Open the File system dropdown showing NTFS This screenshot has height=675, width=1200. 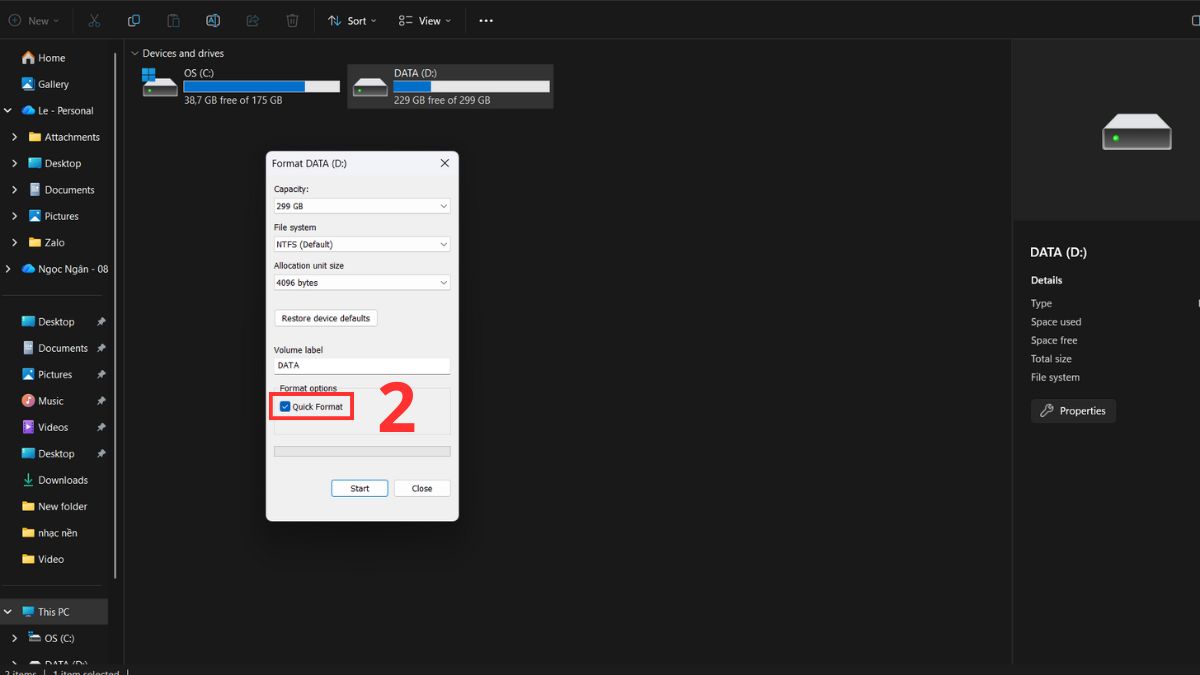[x=361, y=243]
